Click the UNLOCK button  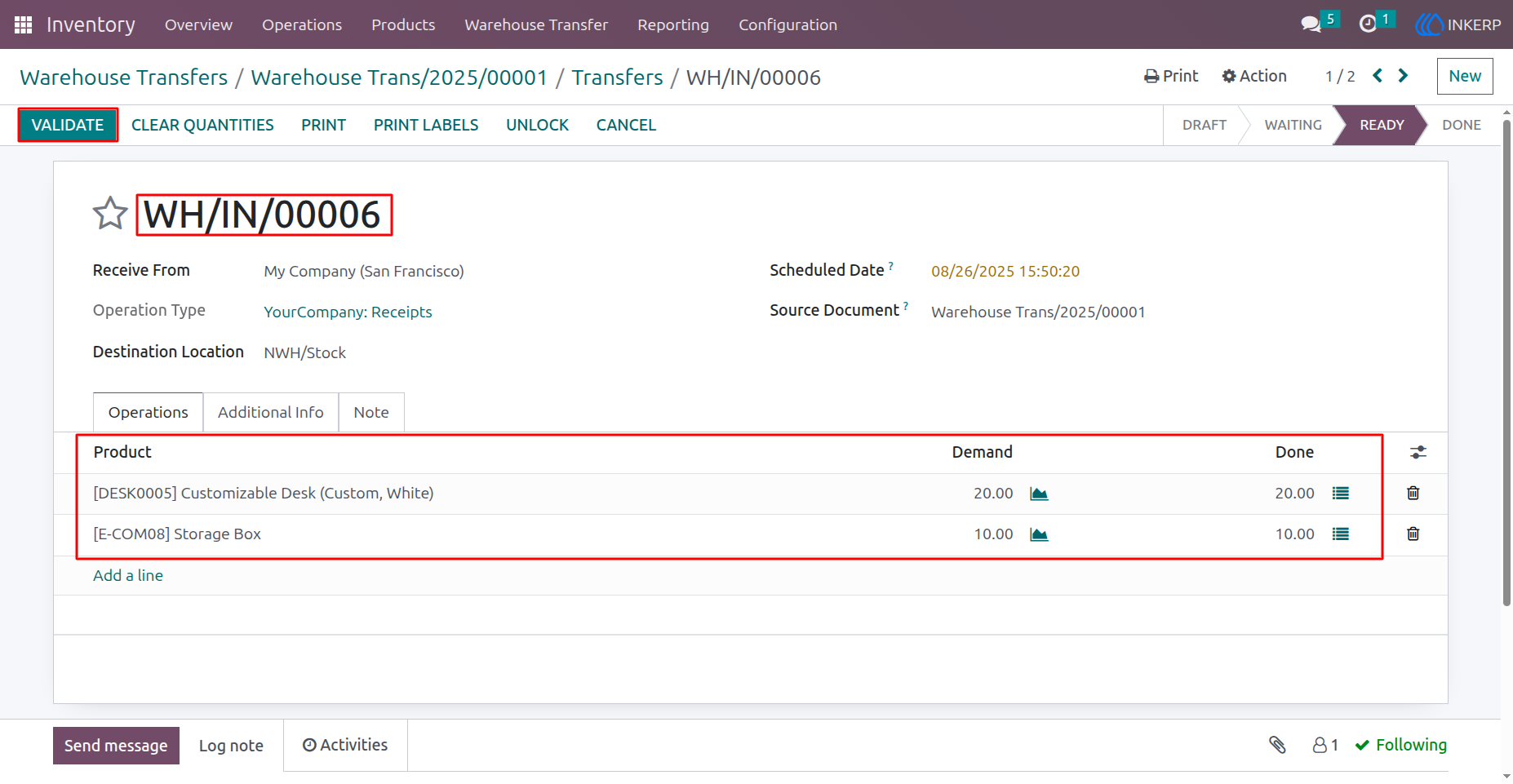pyautogui.click(x=537, y=125)
